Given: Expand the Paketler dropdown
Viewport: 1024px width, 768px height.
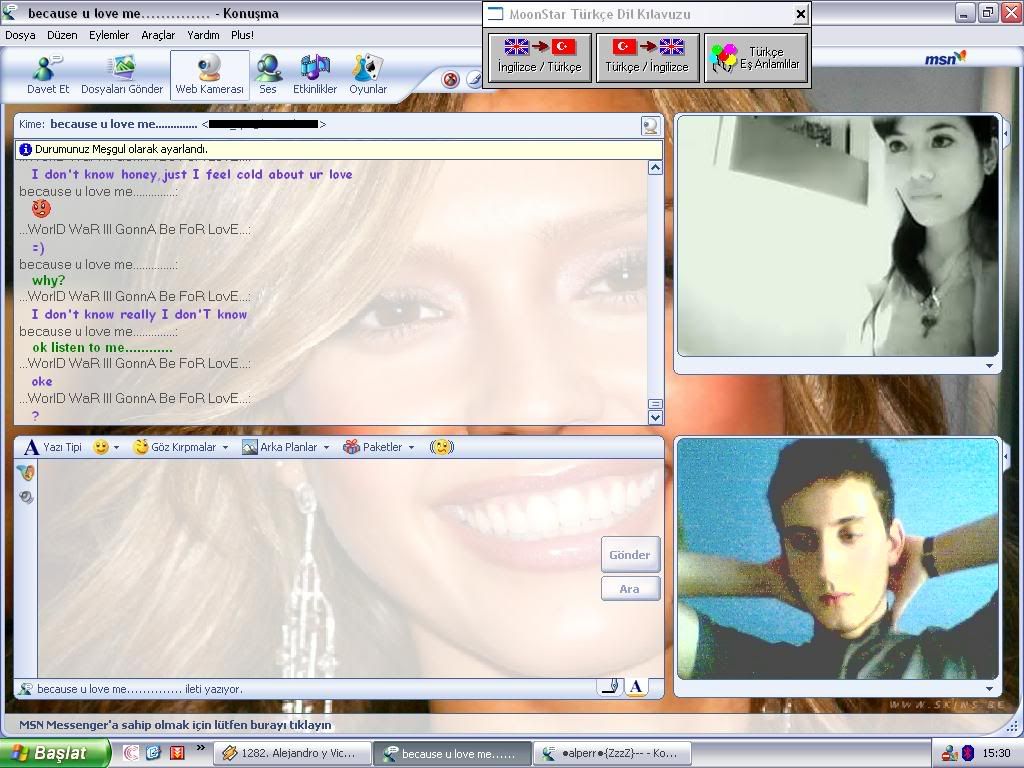Looking at the screenshot, I should pyautogui.click(x=379, y=447).
